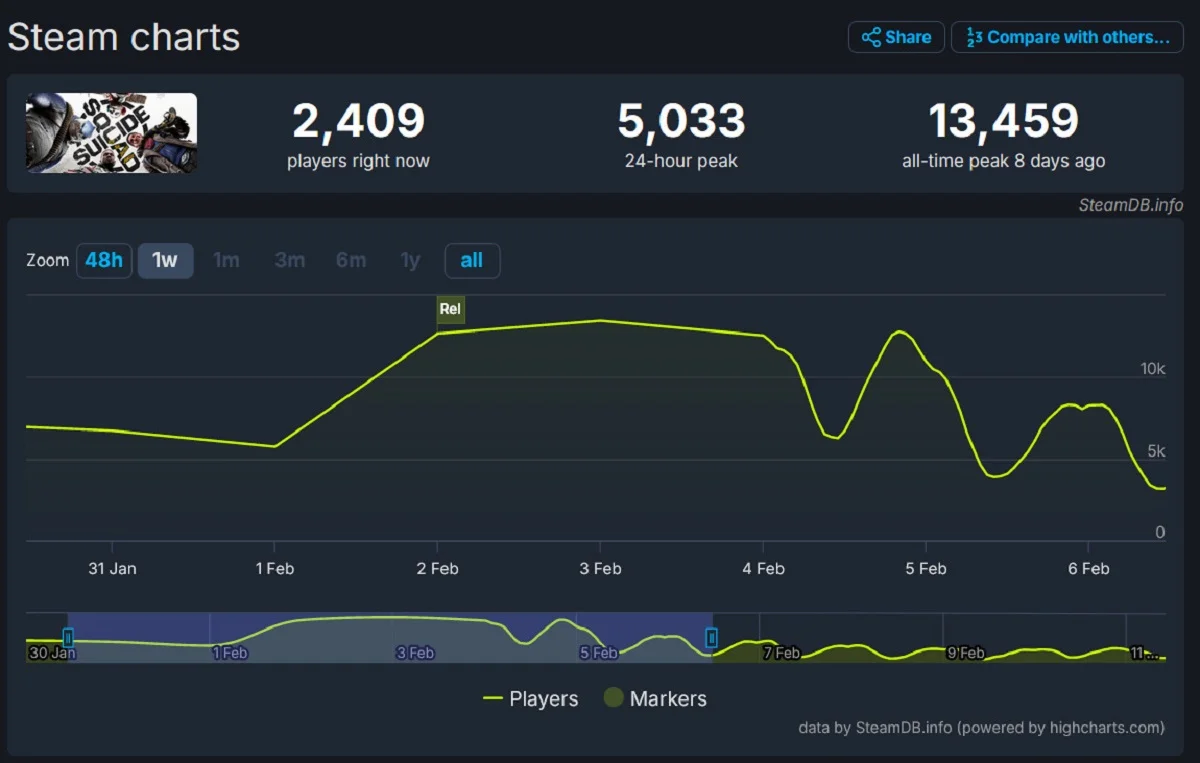Image resolution: width=1200 pixels, height=763 pixels.
Task: Open Compare with others dropdown
Action: [1067, 37]
